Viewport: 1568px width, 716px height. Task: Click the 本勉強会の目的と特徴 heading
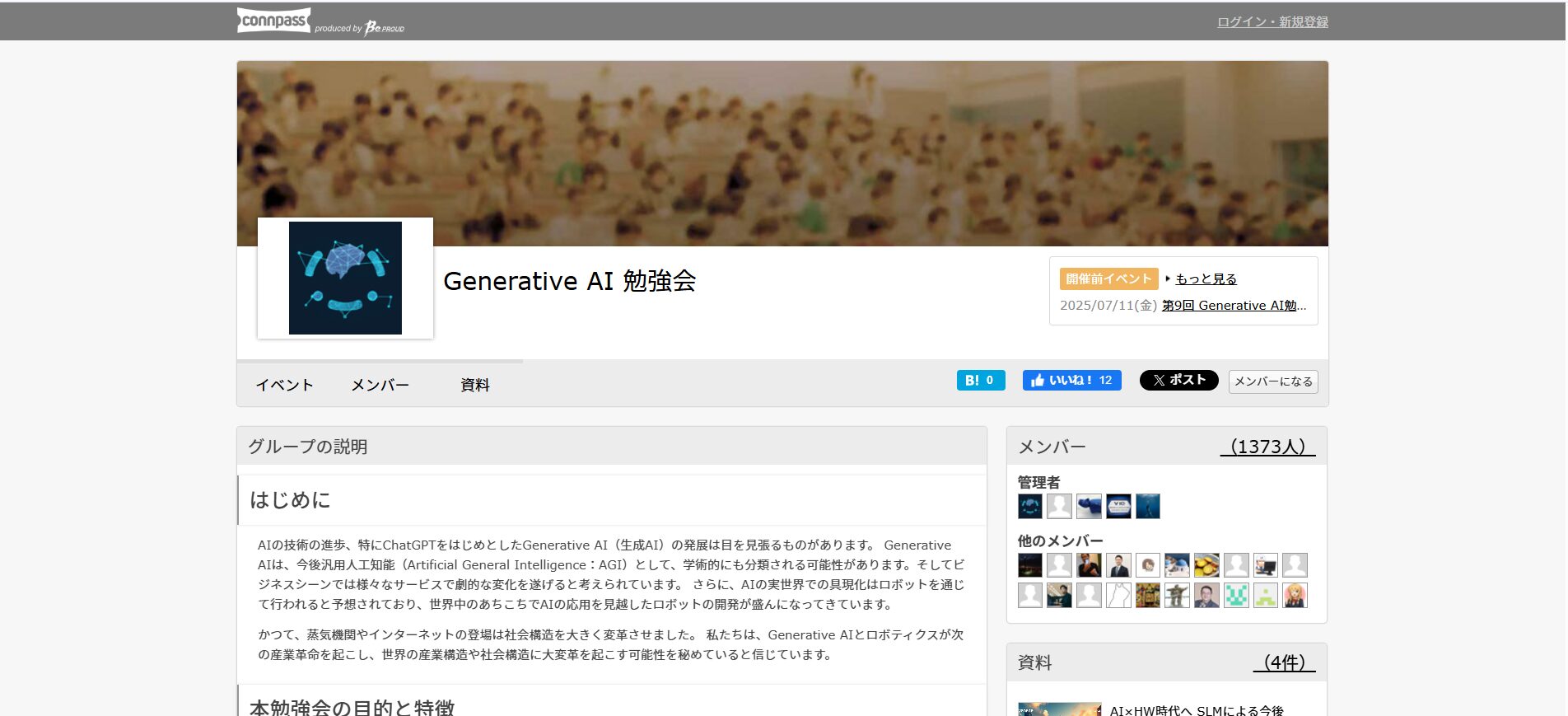click(352, 708)
